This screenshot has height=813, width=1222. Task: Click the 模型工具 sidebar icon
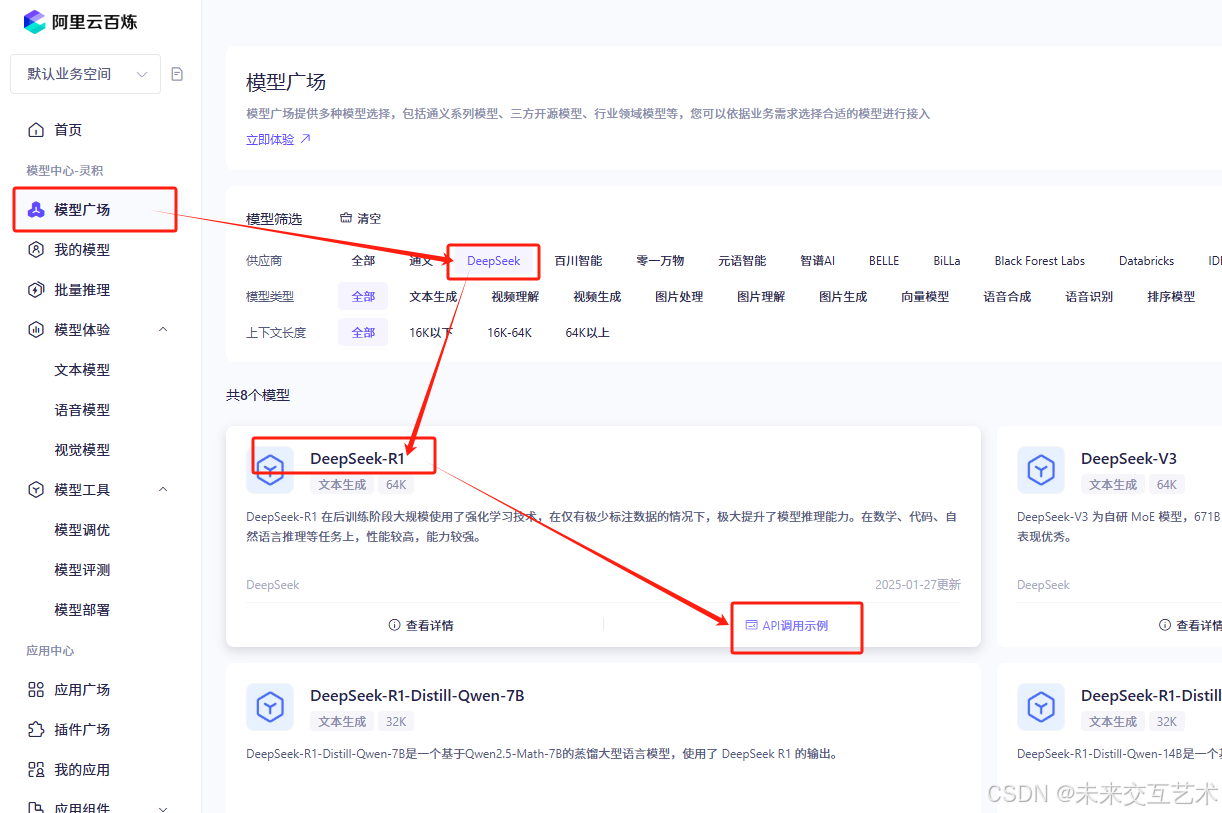click(36, 490)
